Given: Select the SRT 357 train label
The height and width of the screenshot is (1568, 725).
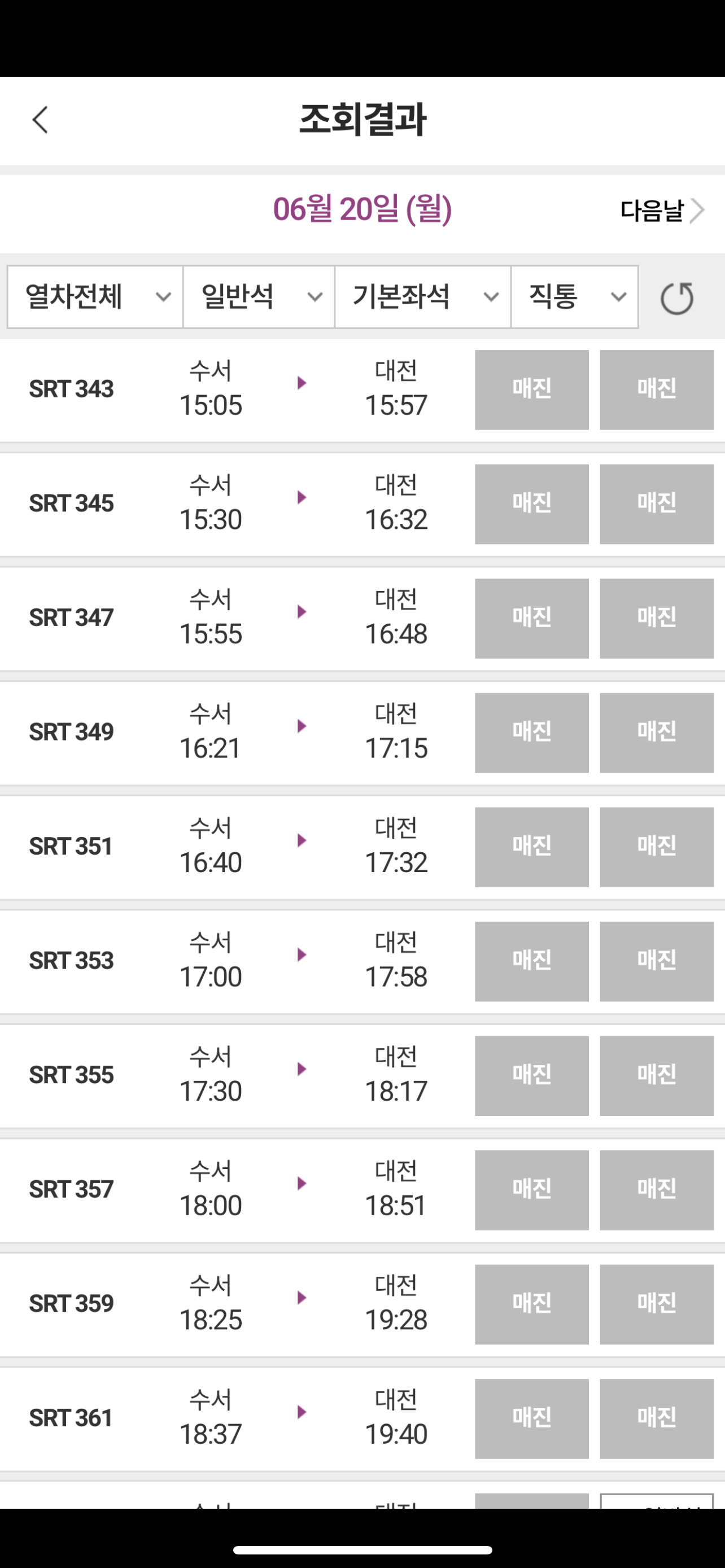Looking at the screenshot, I should click(71, 1189).
